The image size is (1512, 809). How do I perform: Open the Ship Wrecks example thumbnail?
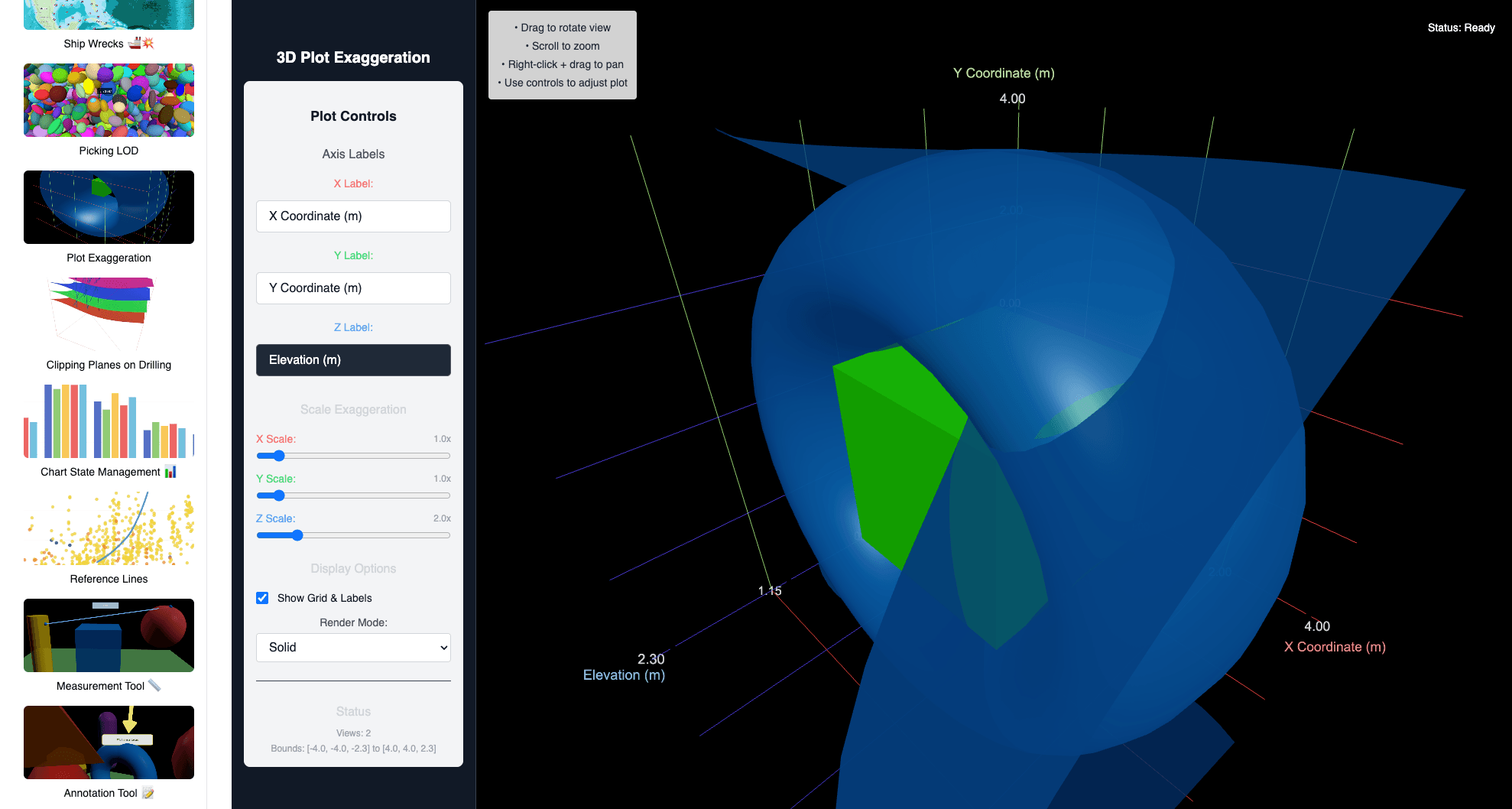109,14
